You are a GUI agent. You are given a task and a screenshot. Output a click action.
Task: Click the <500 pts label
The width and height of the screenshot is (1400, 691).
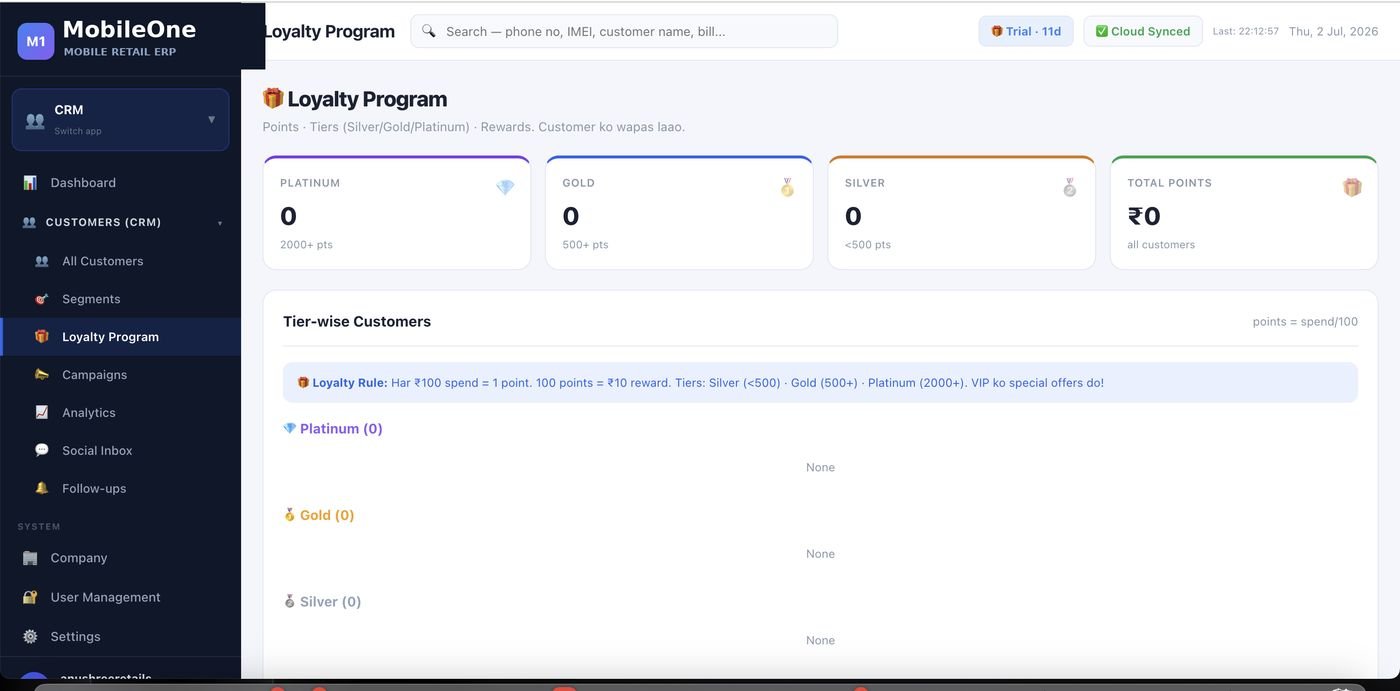click(868, 245)
